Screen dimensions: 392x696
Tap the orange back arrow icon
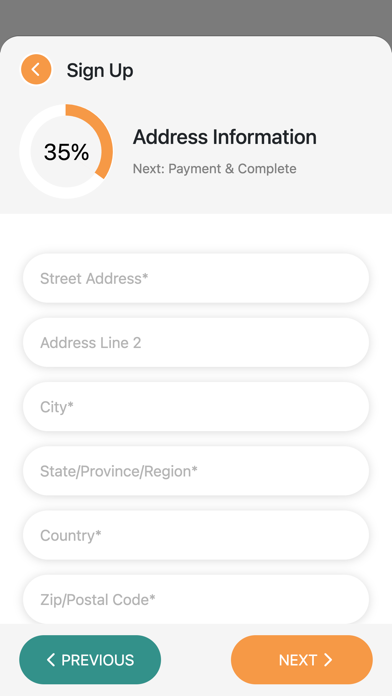tap(36, 70)
